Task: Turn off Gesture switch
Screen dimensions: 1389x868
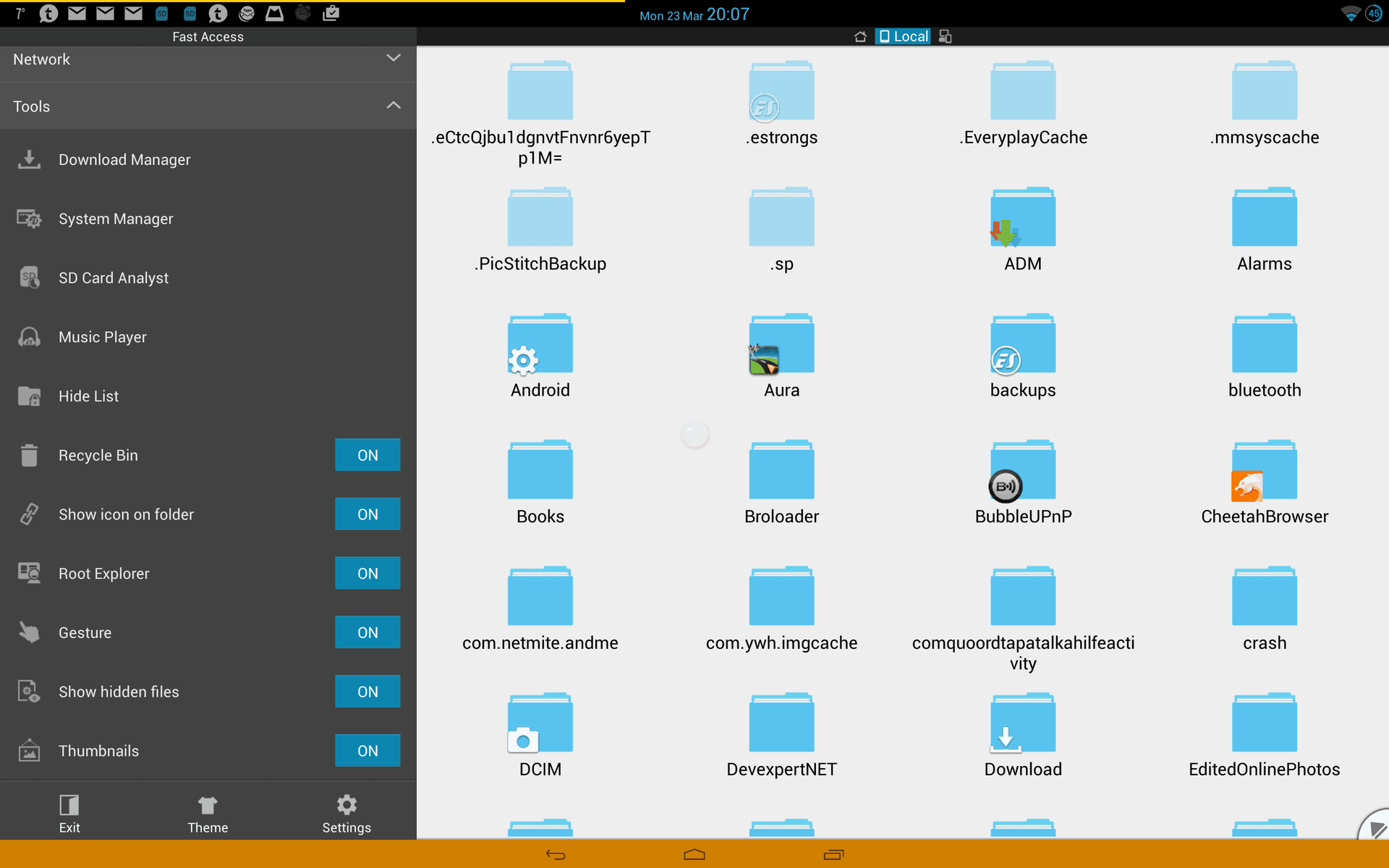Action: point(368,633)
